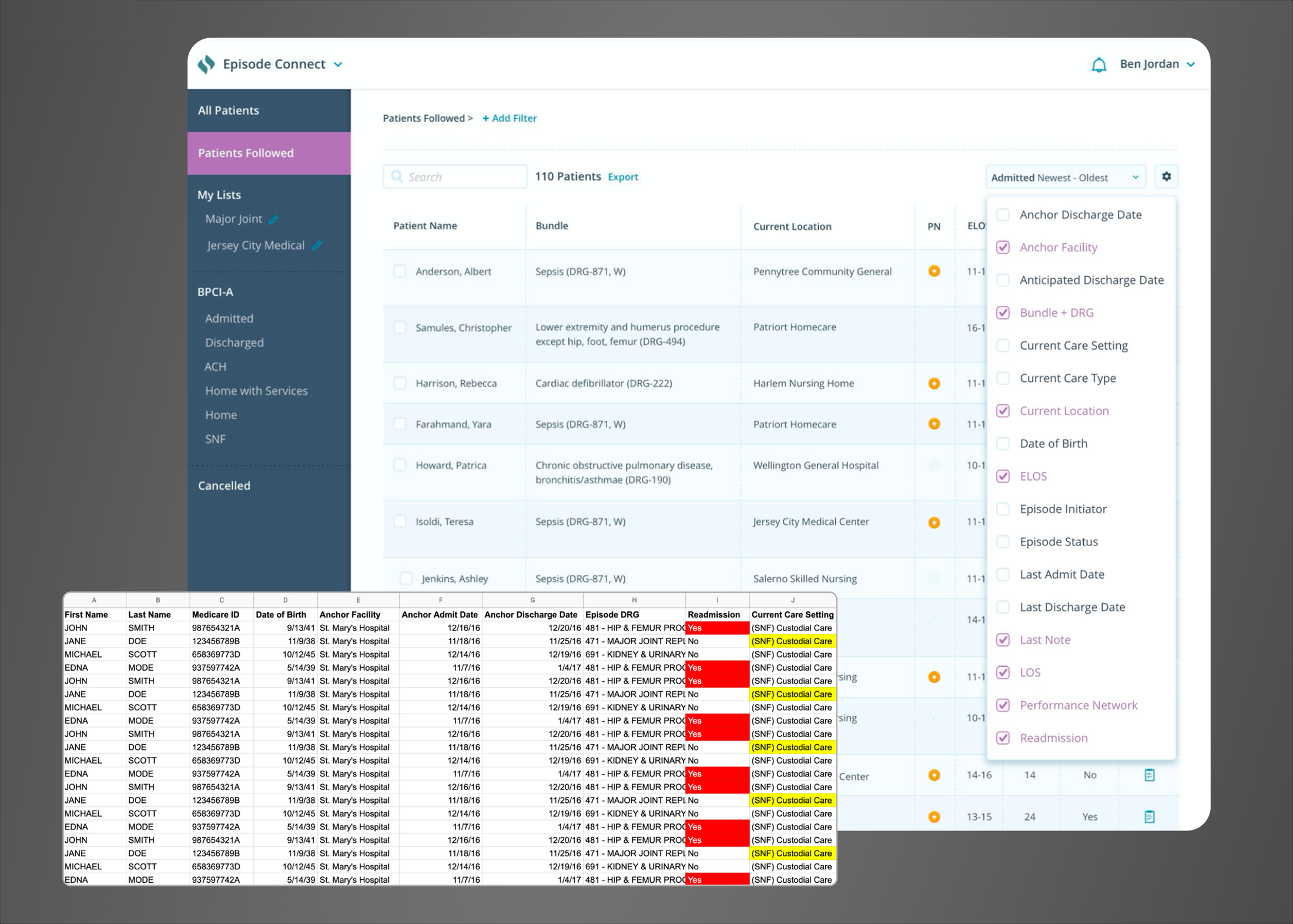
Task: Check Episode Status option
Action: pyautogui.click(x=1003, y=542)
